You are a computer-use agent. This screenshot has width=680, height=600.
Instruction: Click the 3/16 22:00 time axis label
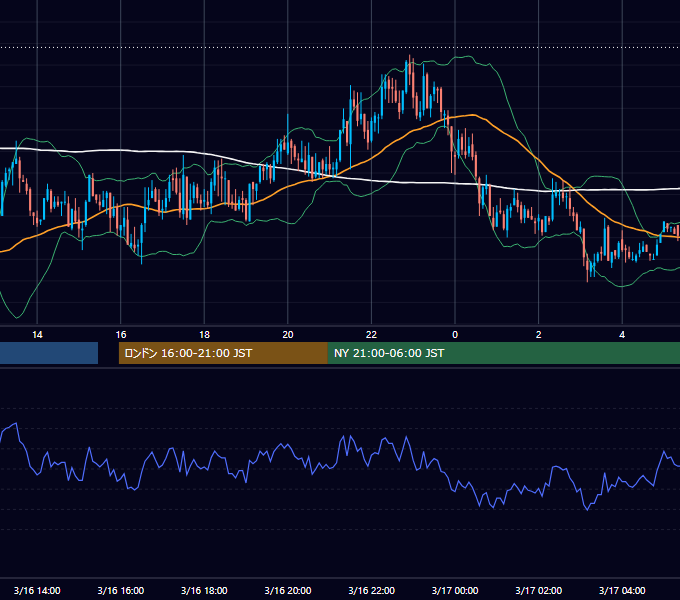pyautogui.click(x=372, y=590)
